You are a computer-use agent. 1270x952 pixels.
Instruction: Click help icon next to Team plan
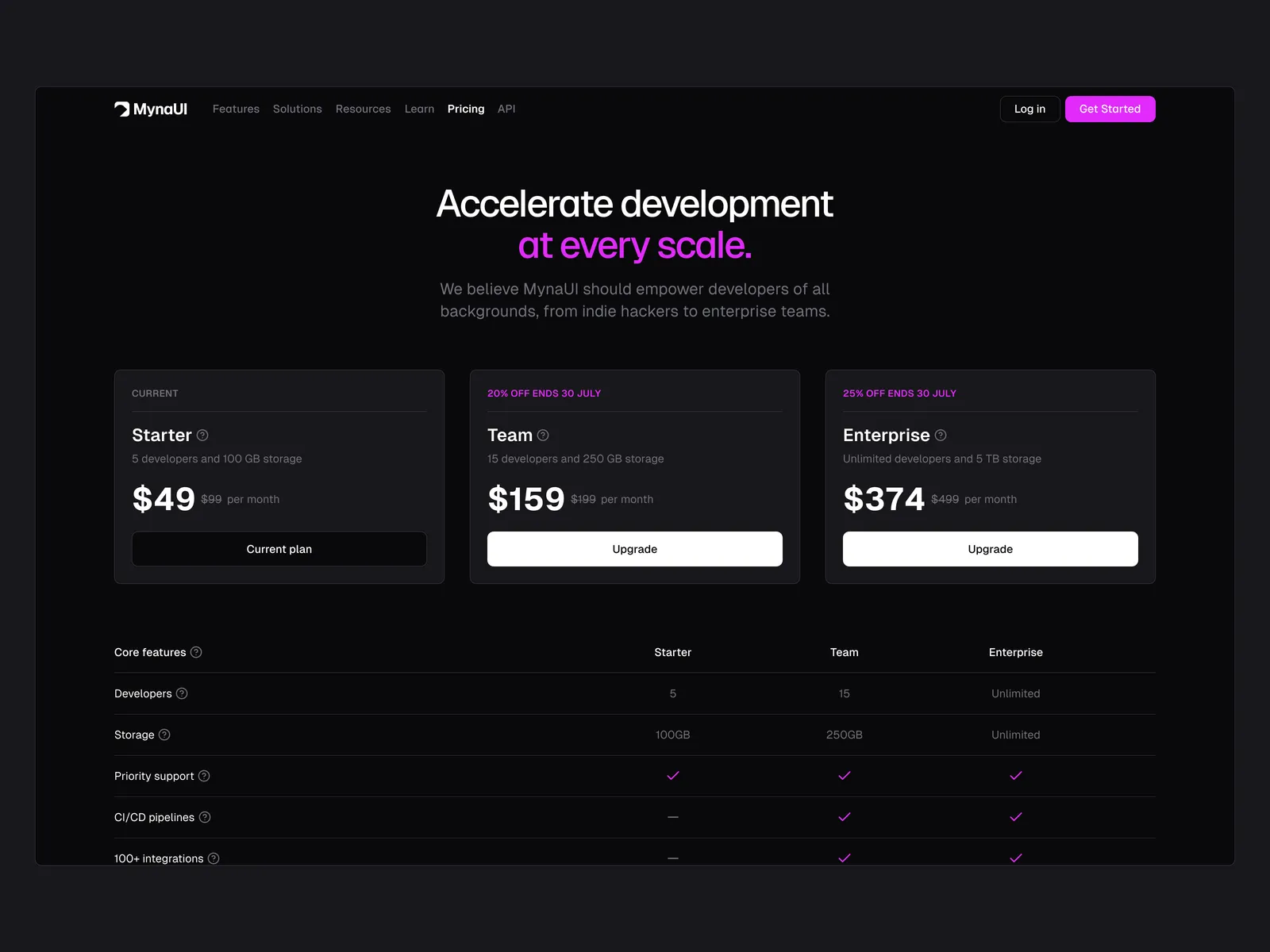click(x=543, y=436)
